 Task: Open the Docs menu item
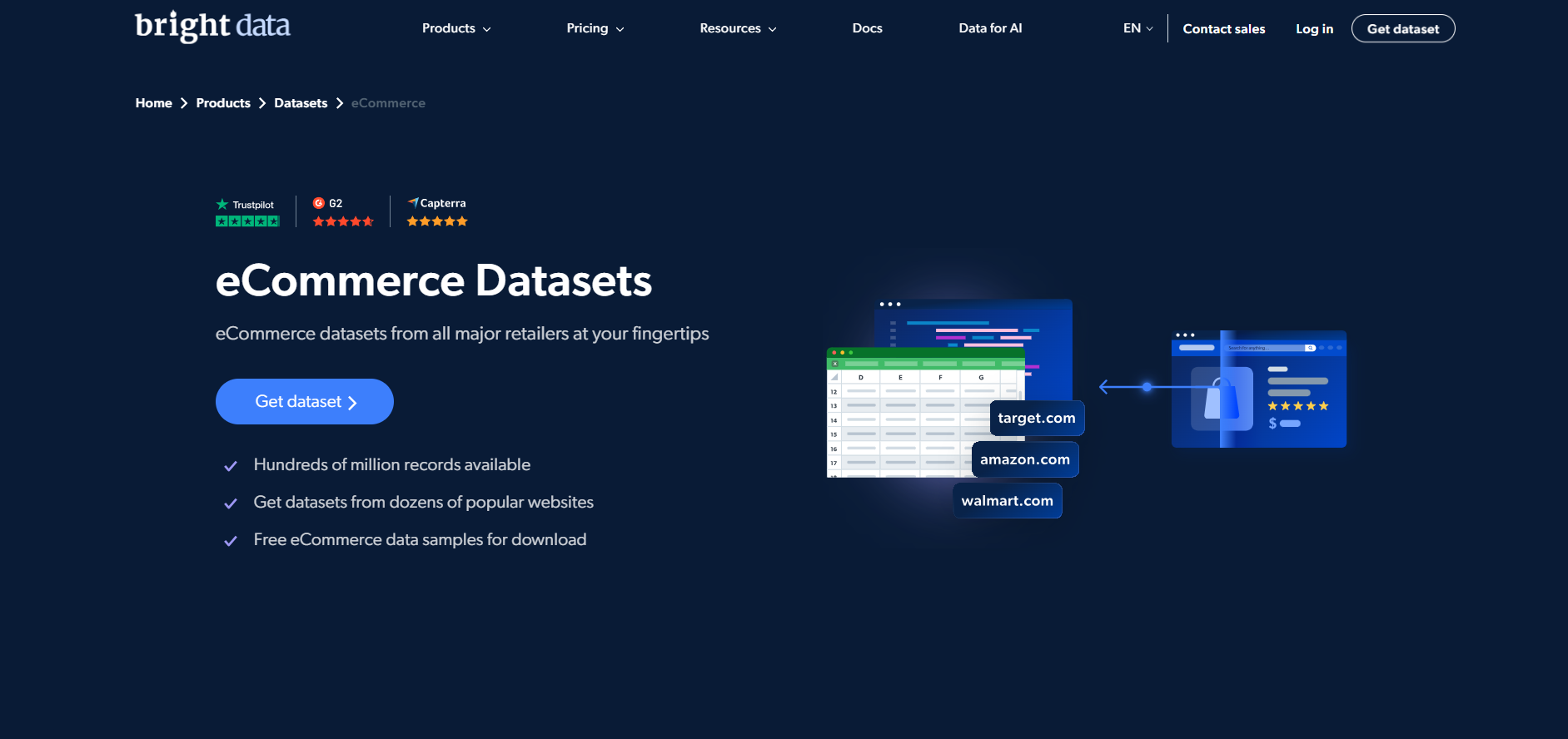click(x=867, y=28)
